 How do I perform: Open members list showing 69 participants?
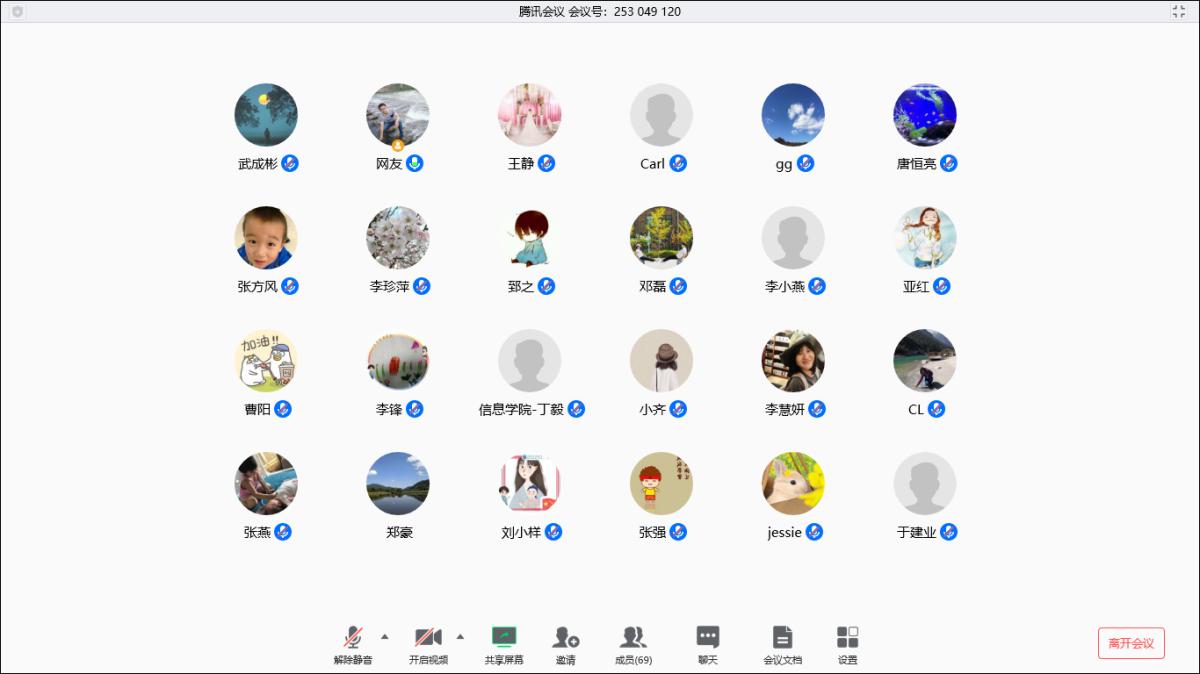pos(633,637)
